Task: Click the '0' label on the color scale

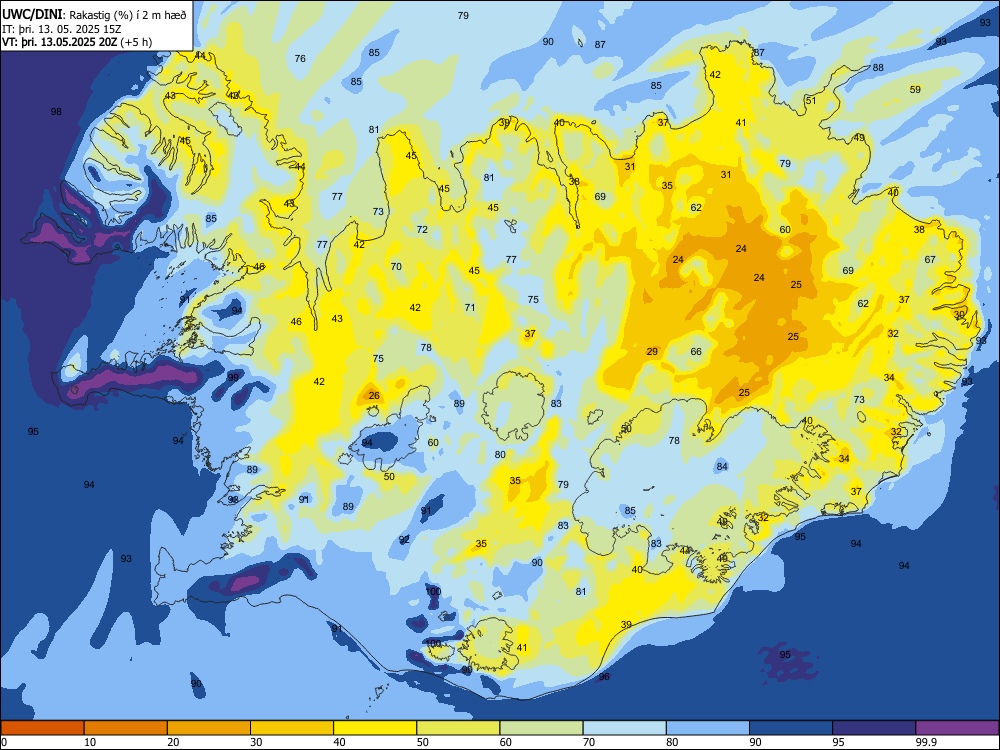Action: (x=4, y=742)
